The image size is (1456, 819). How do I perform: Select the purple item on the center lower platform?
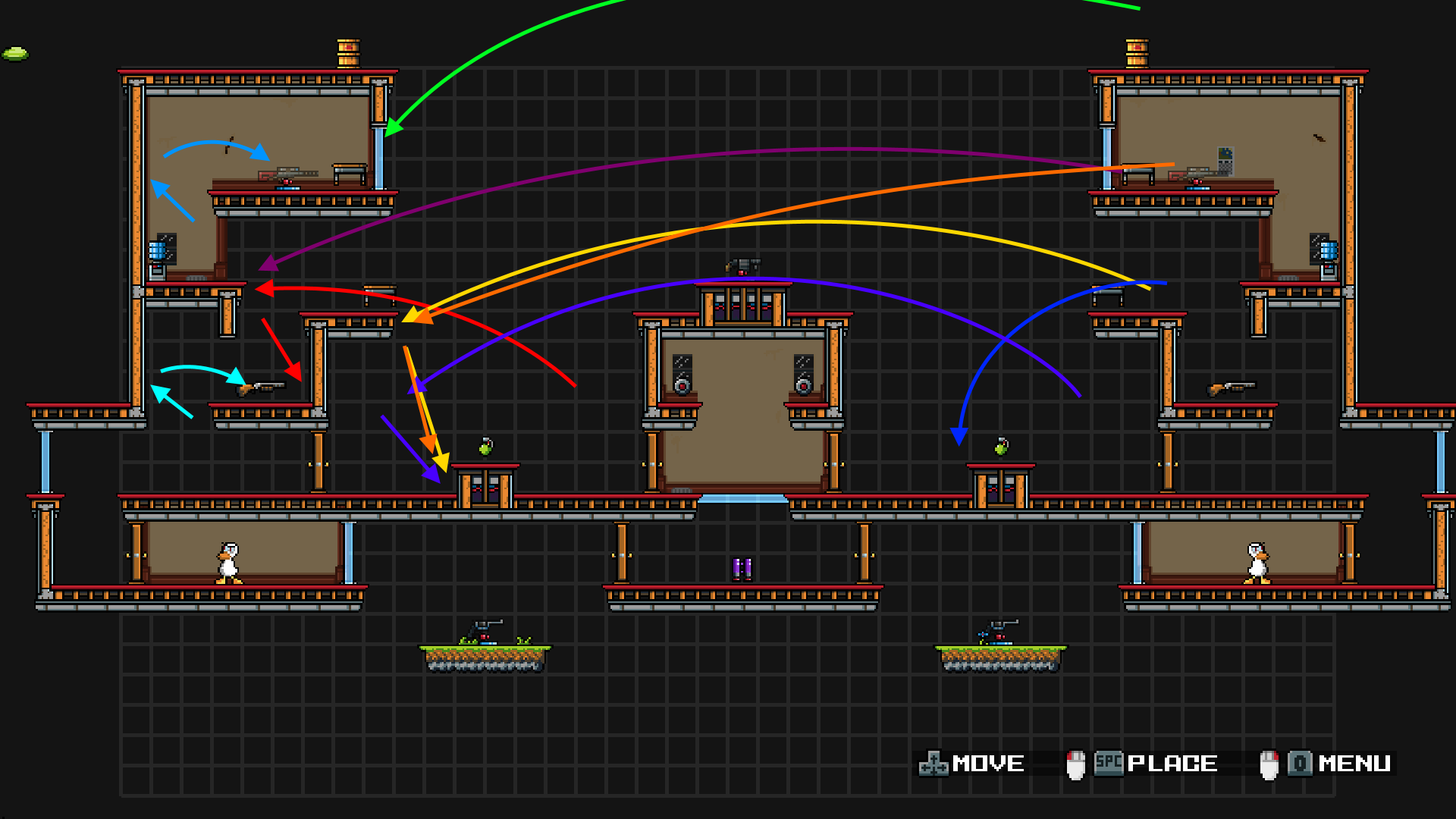(x=742, y=568)
